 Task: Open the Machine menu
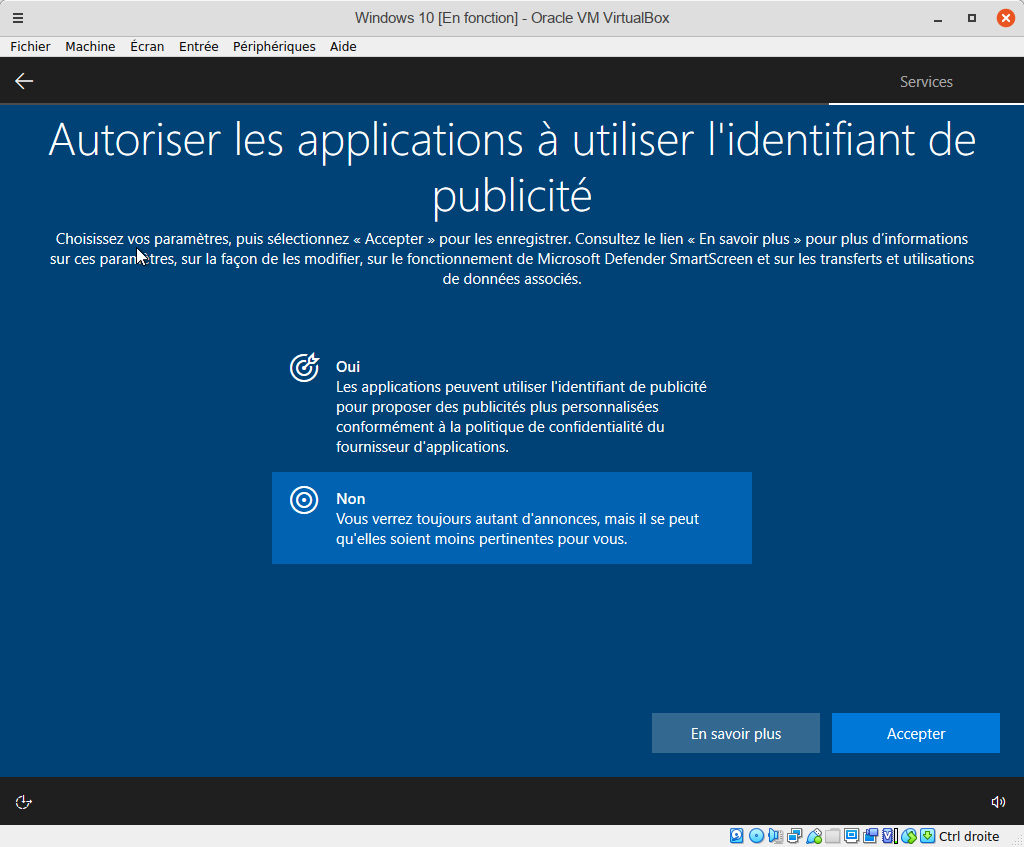90,47
